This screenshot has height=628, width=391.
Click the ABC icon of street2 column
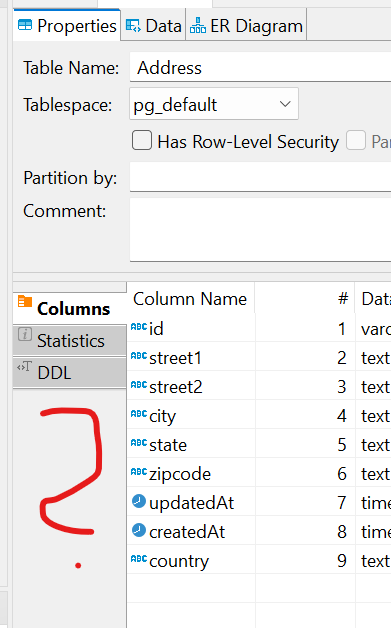click(x=139, y=385)
